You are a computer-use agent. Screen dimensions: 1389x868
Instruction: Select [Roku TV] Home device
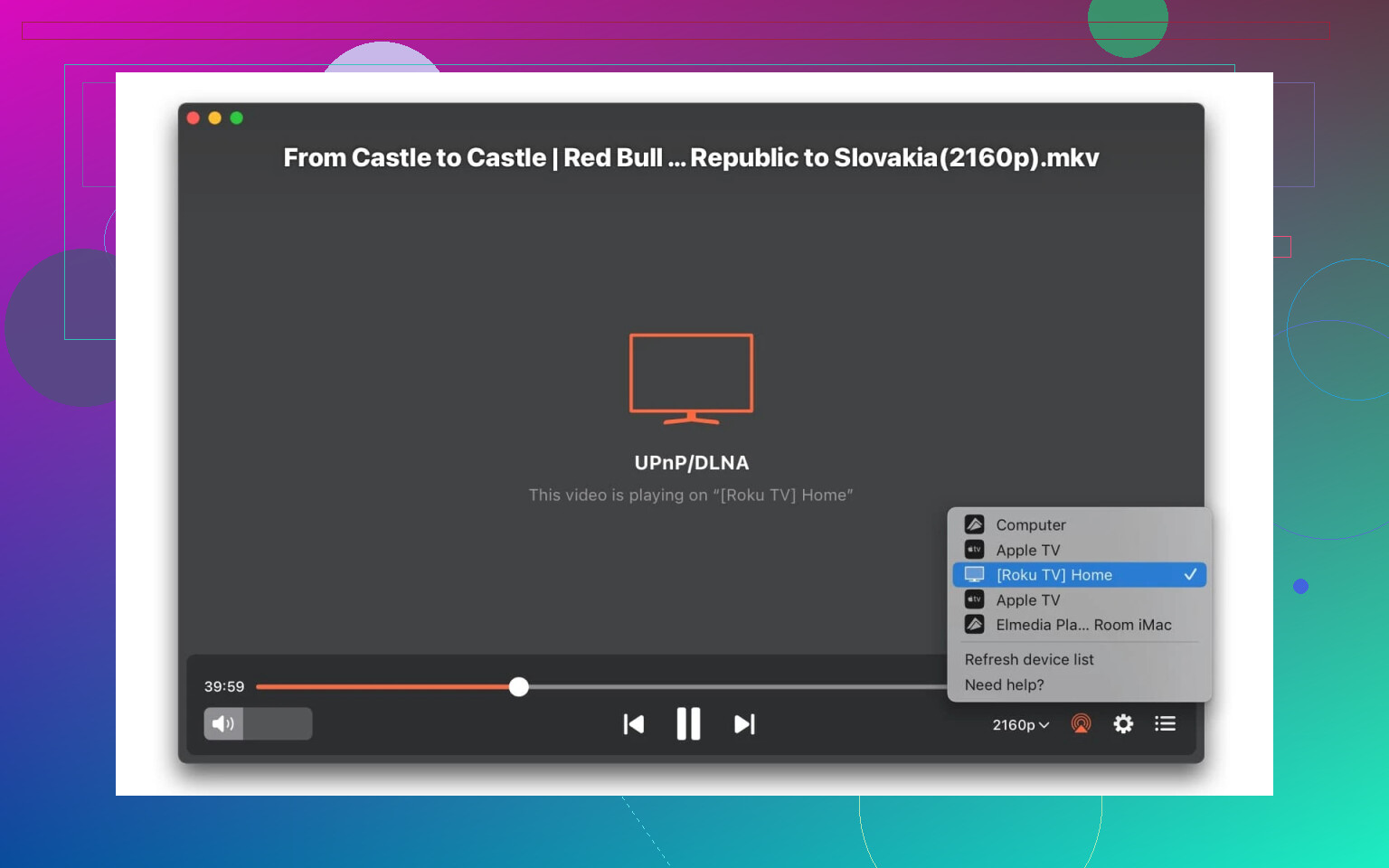(1079, 575)
